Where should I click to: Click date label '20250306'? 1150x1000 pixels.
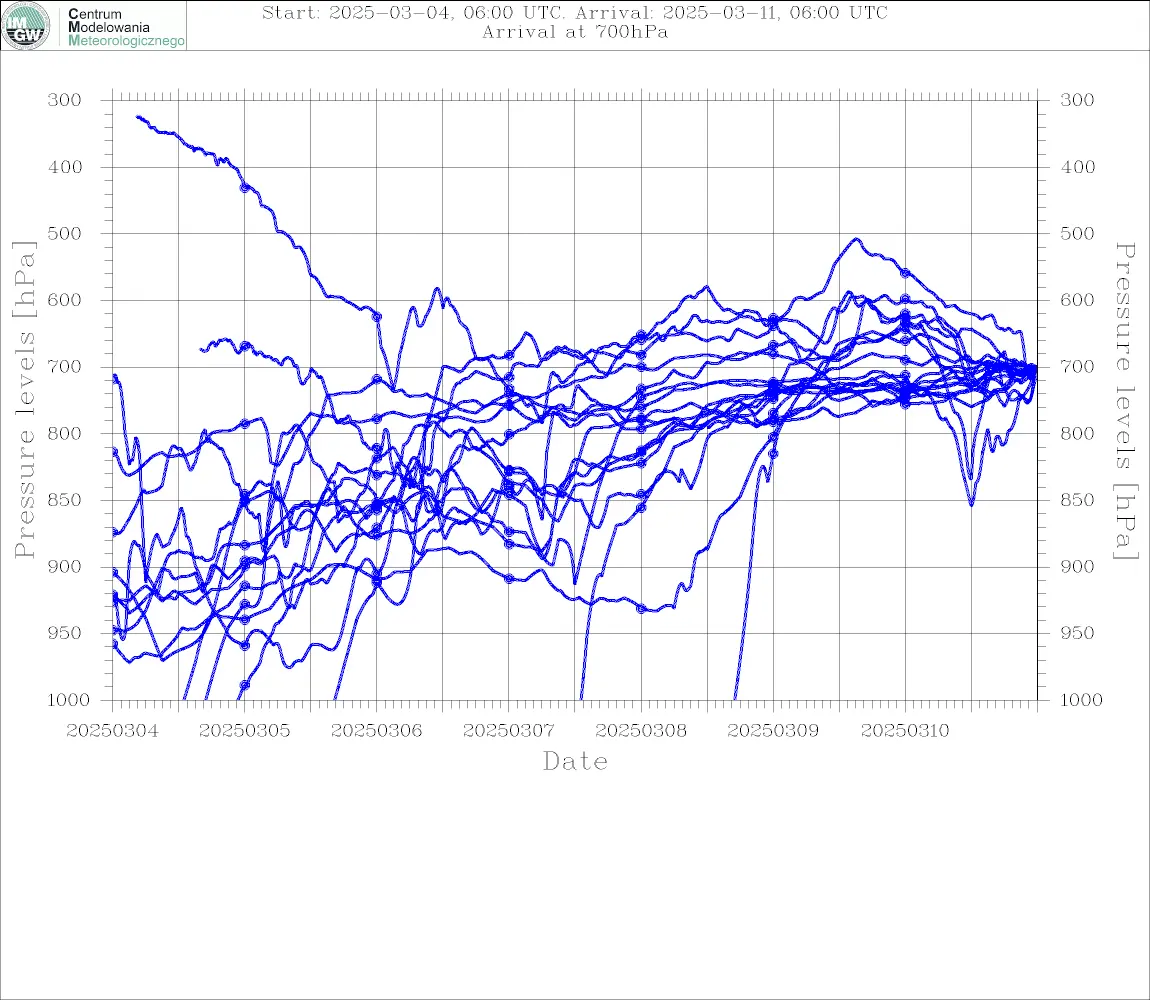point(376,731)
